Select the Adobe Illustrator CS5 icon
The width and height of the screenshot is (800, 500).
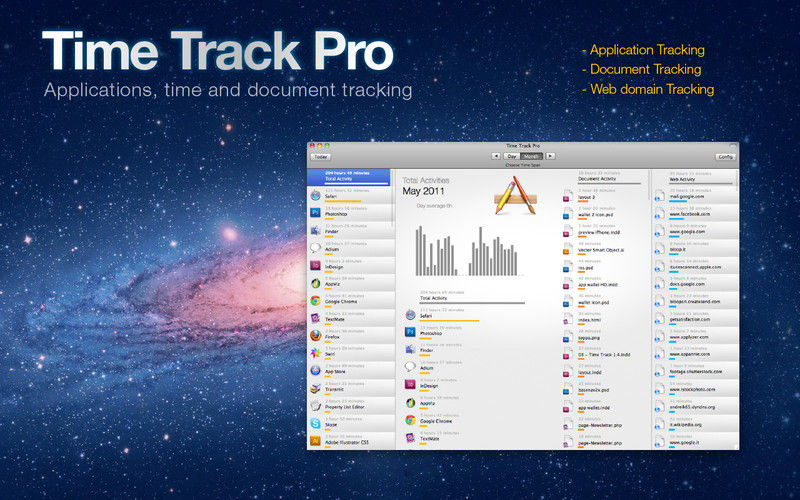pyautogui.click(x=315, y=441)
